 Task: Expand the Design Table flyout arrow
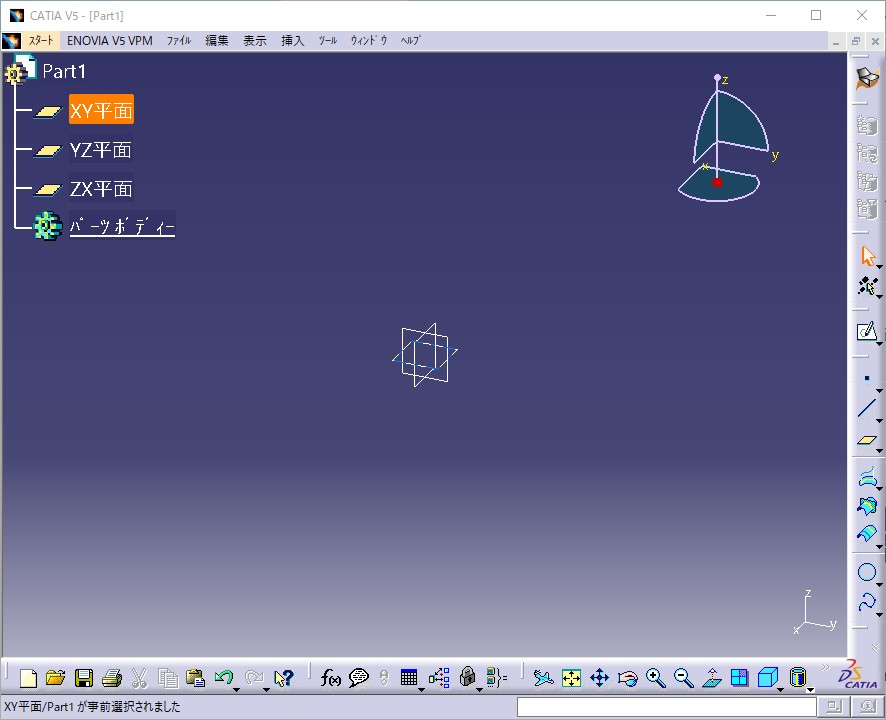421,689
